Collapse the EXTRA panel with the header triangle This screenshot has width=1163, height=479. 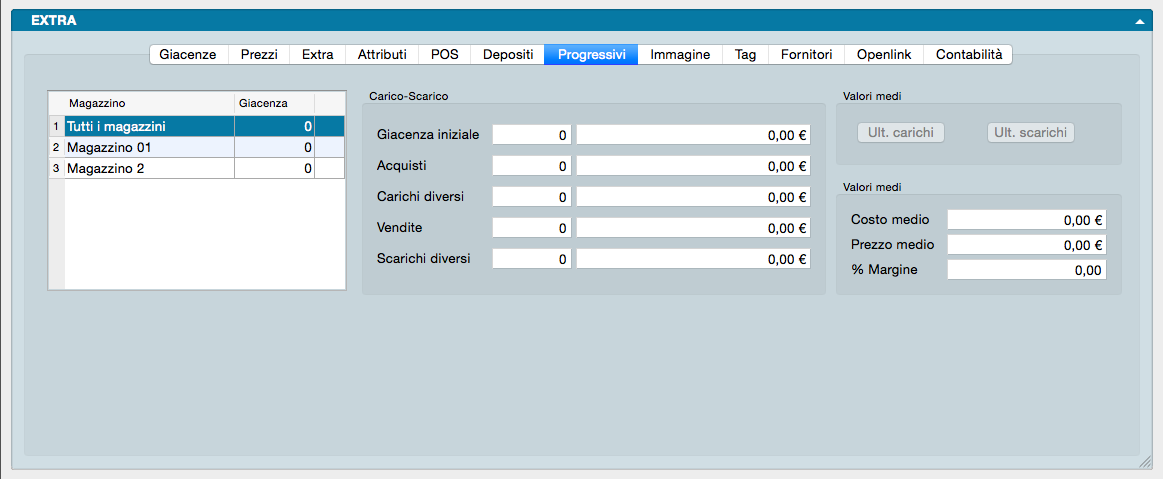pos(1139,20)
